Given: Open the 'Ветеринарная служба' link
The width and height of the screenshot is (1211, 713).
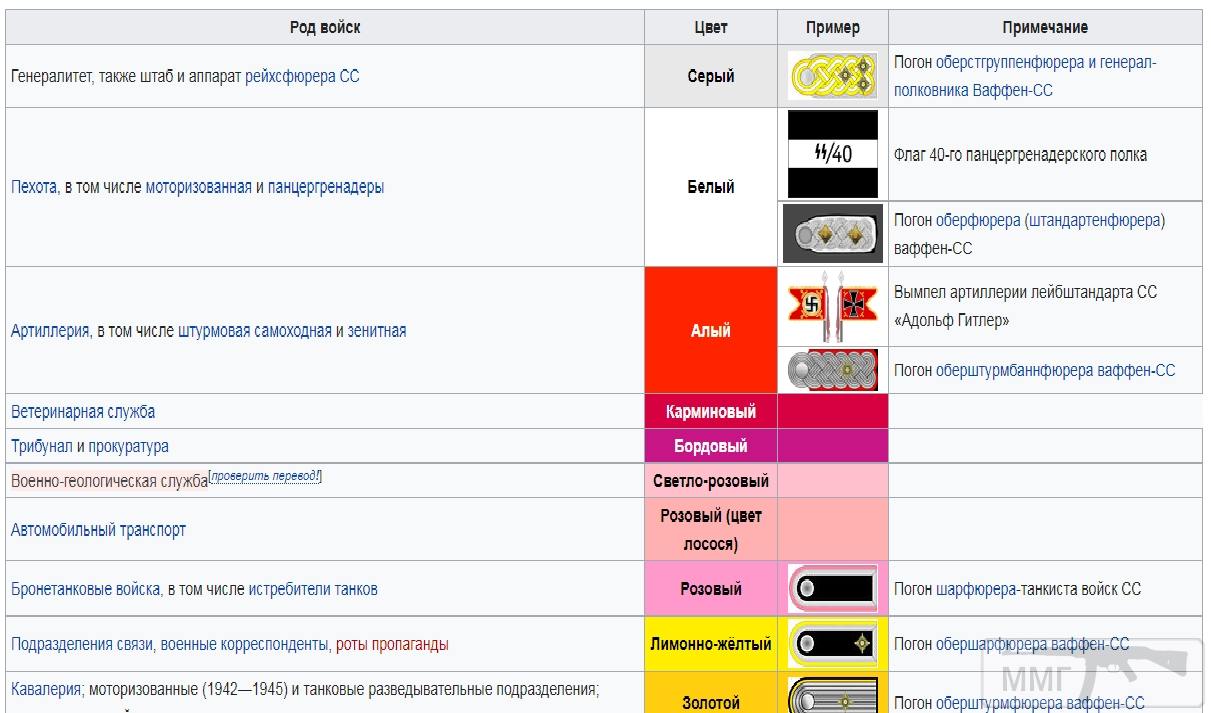Looking at the screenshot, I should 83,411.
